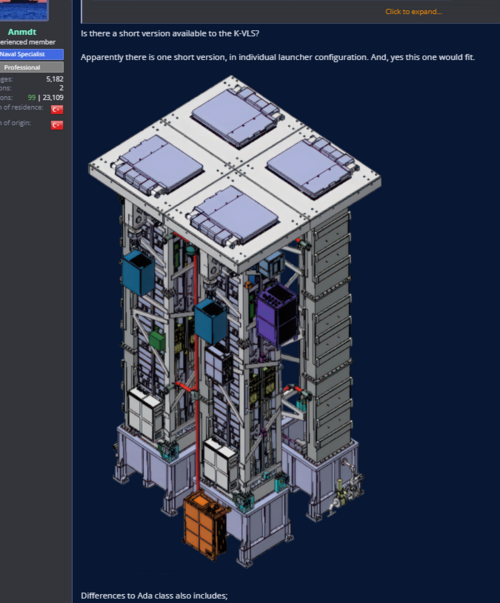Click the 'Naval Specialist' blue badge
The image size is (500, 603).
(x=32, y=54)
